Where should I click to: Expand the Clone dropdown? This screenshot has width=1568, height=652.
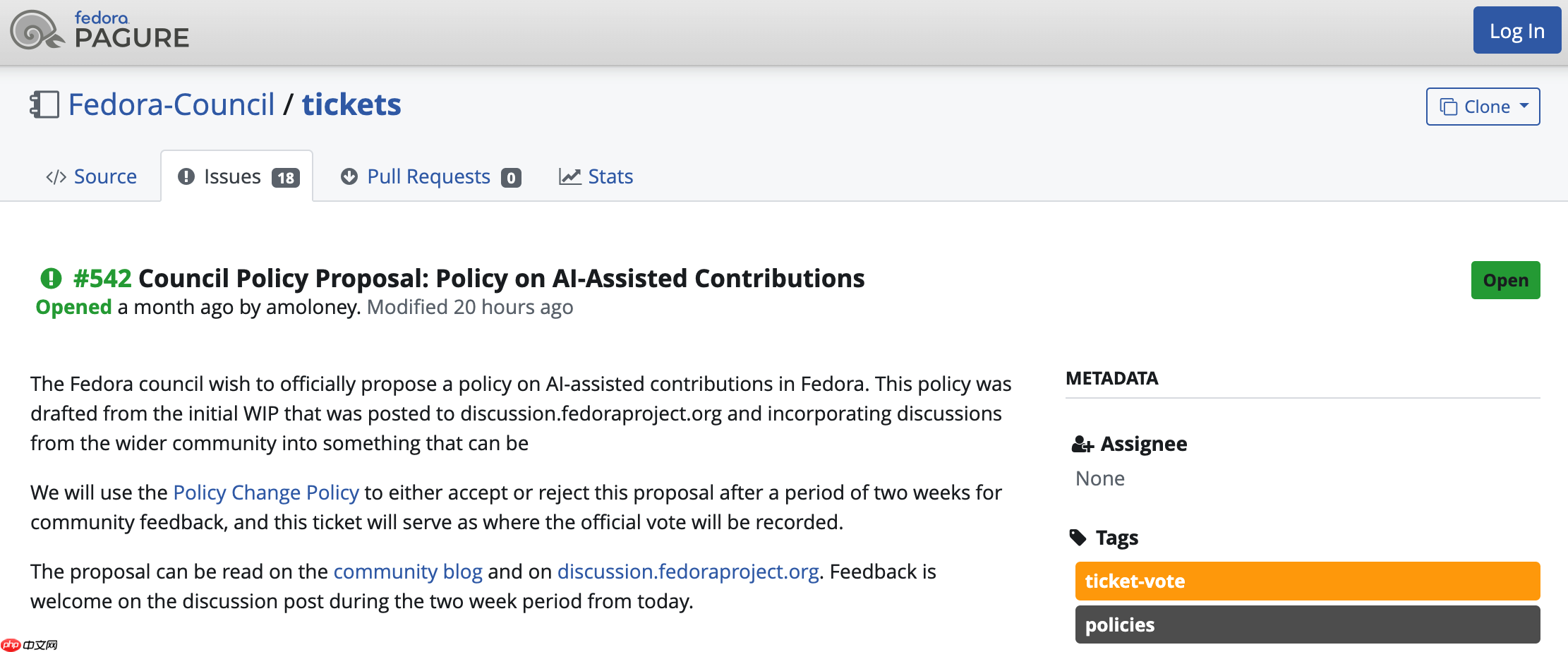1483,107
